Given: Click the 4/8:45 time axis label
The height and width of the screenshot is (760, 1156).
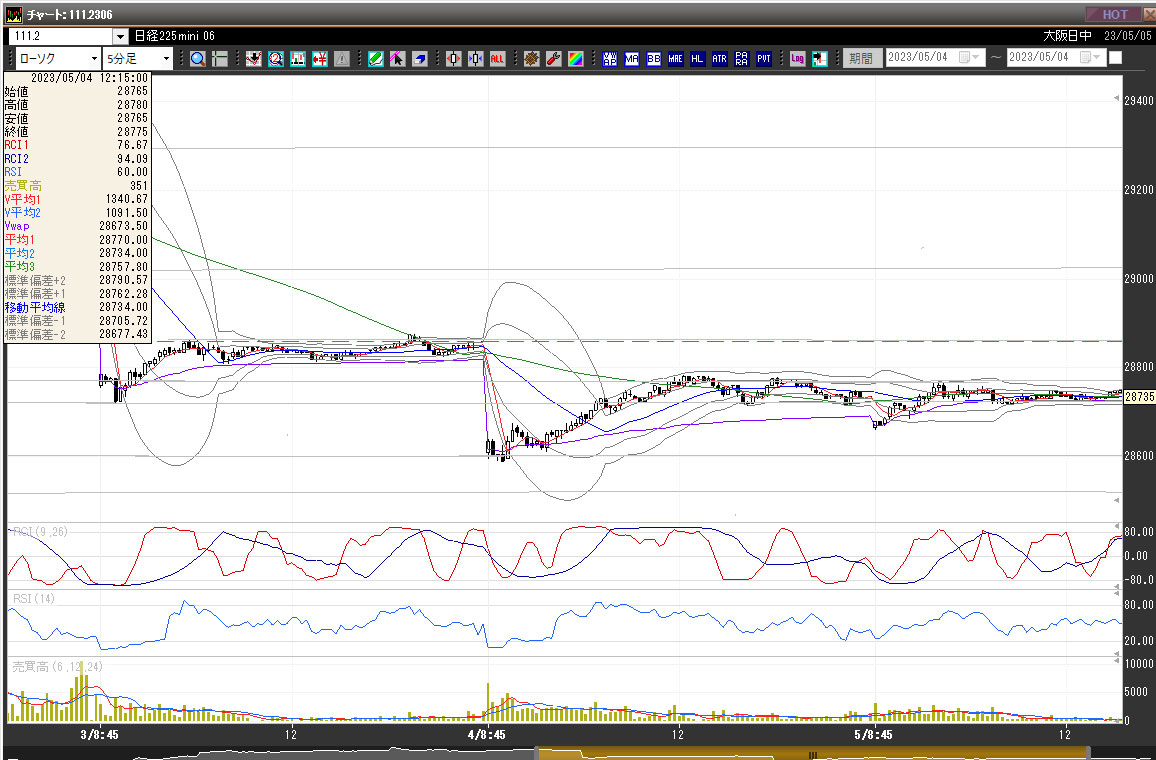Looking at the screenshot, I should pos(487,734).
